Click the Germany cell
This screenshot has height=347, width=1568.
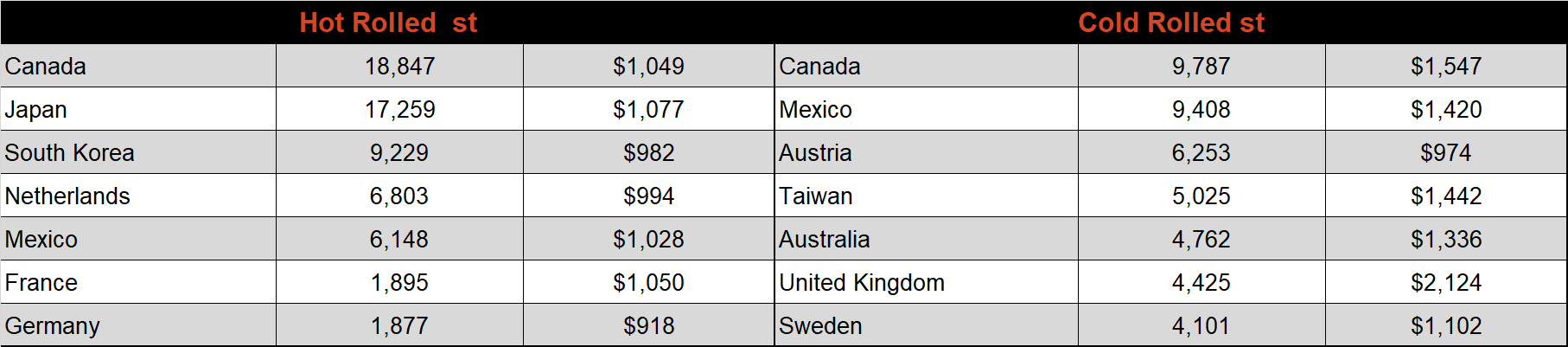click(138, 325)
